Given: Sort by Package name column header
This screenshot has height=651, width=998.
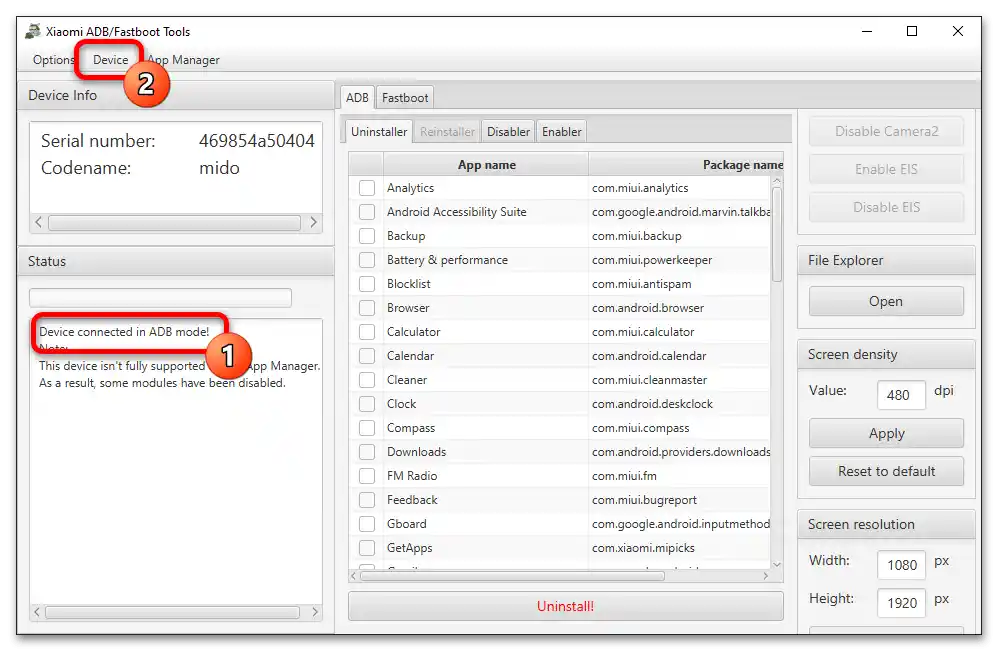Looking at the screenshot, I should pos(686,165).
